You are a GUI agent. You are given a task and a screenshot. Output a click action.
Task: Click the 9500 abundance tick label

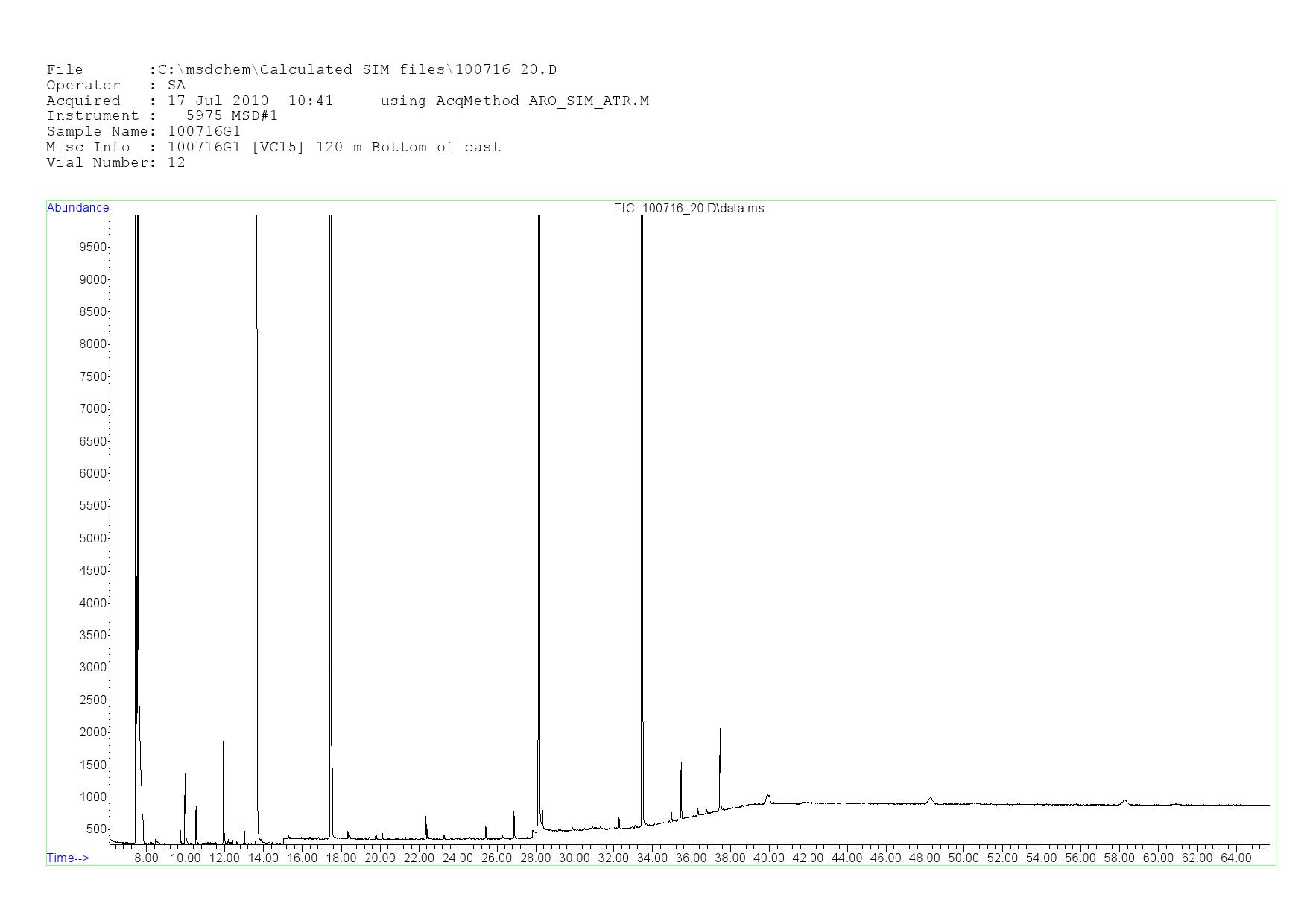[93, 247]
